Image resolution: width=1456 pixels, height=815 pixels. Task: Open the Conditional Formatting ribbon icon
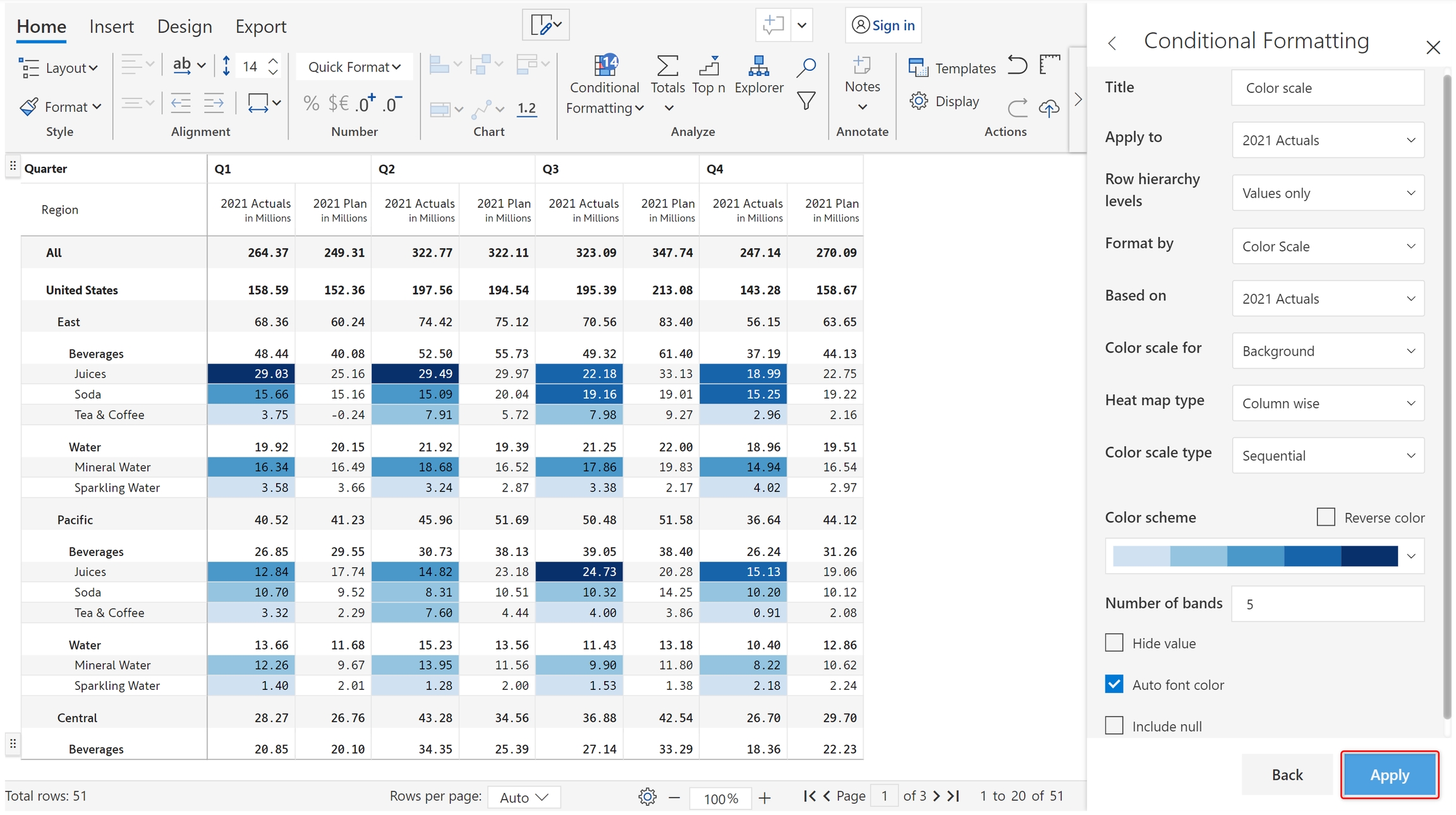pos(604,66)
